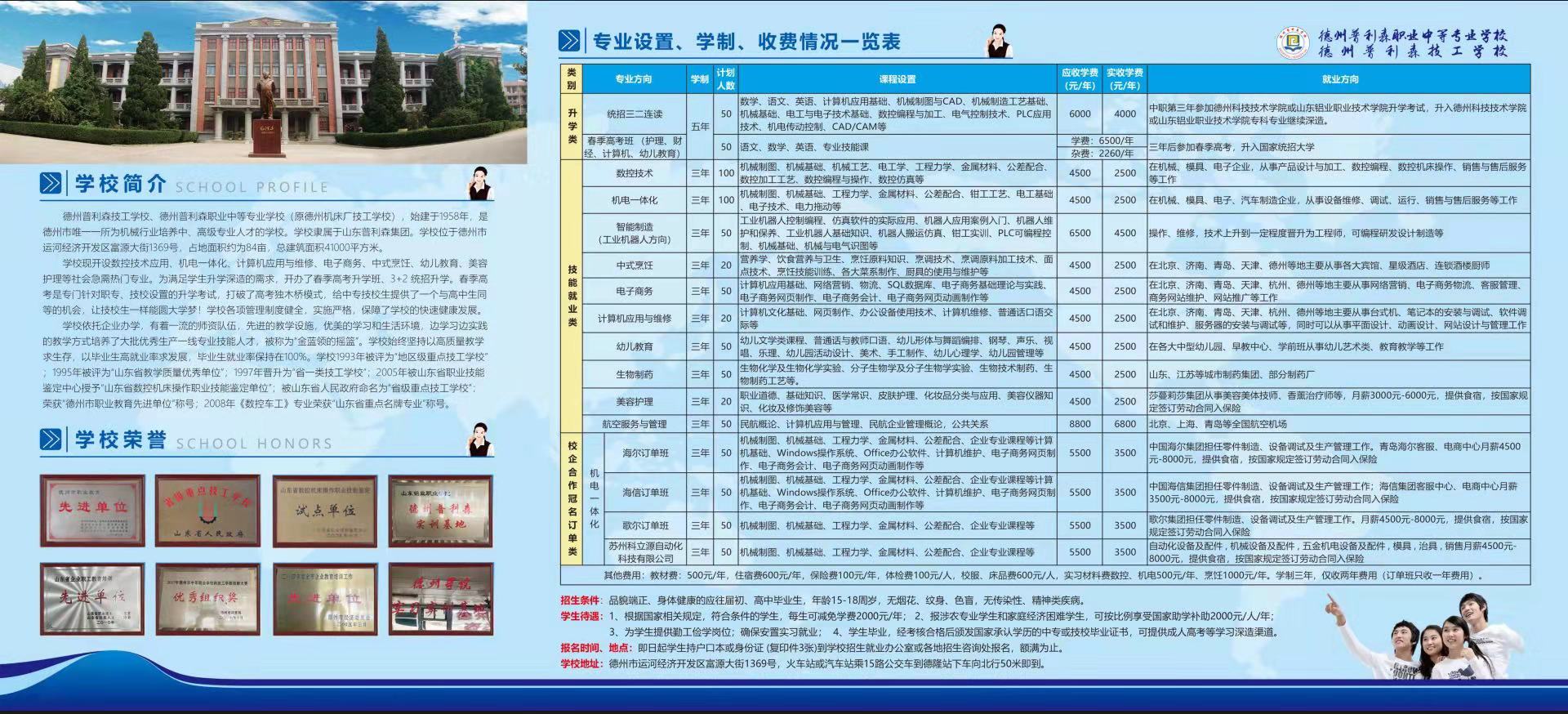Select the 学校简介 heading
The width and height of the screenshot is (1568, 714).
point(120,184)
